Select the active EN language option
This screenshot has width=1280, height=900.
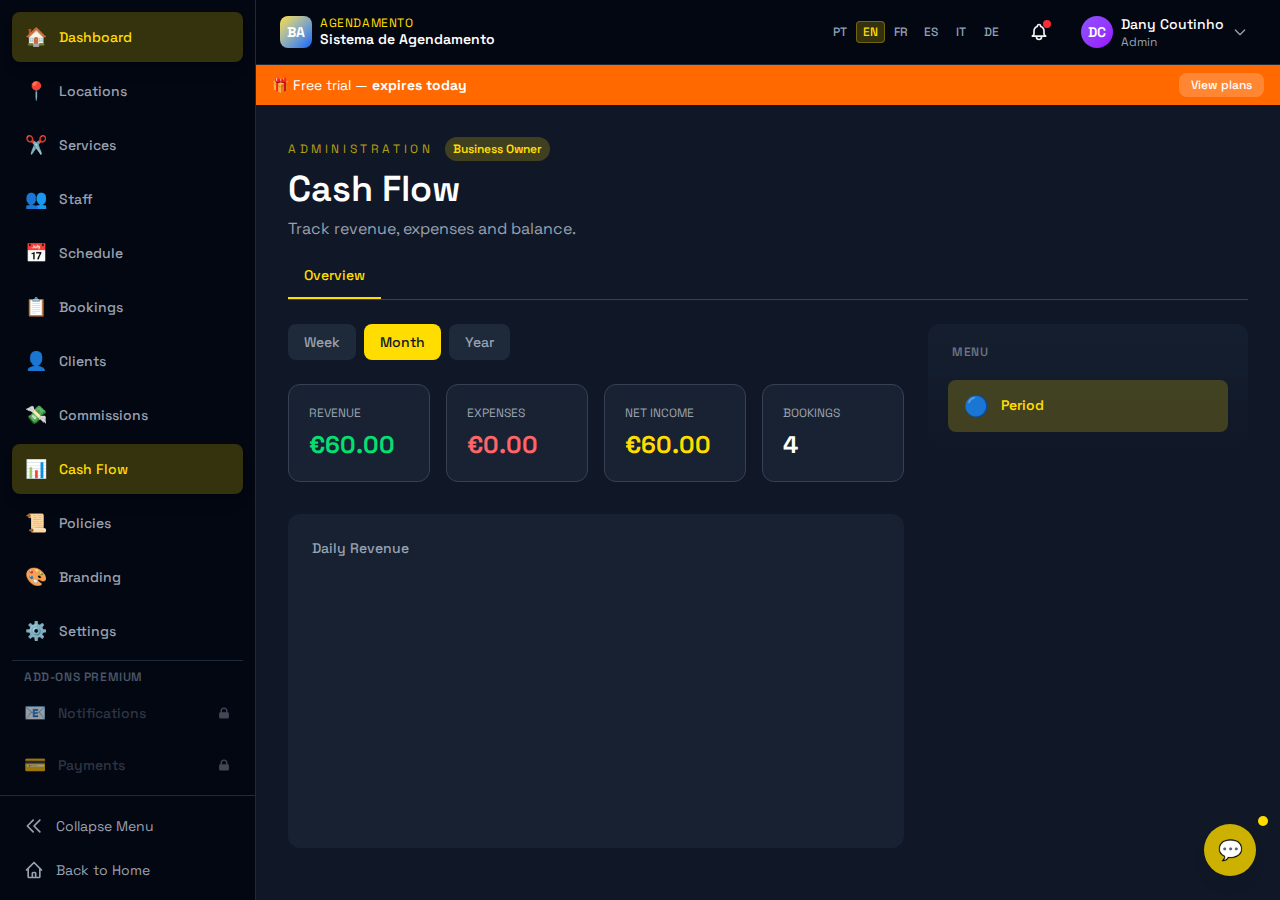pyautogui.click(x=870, y=32)
